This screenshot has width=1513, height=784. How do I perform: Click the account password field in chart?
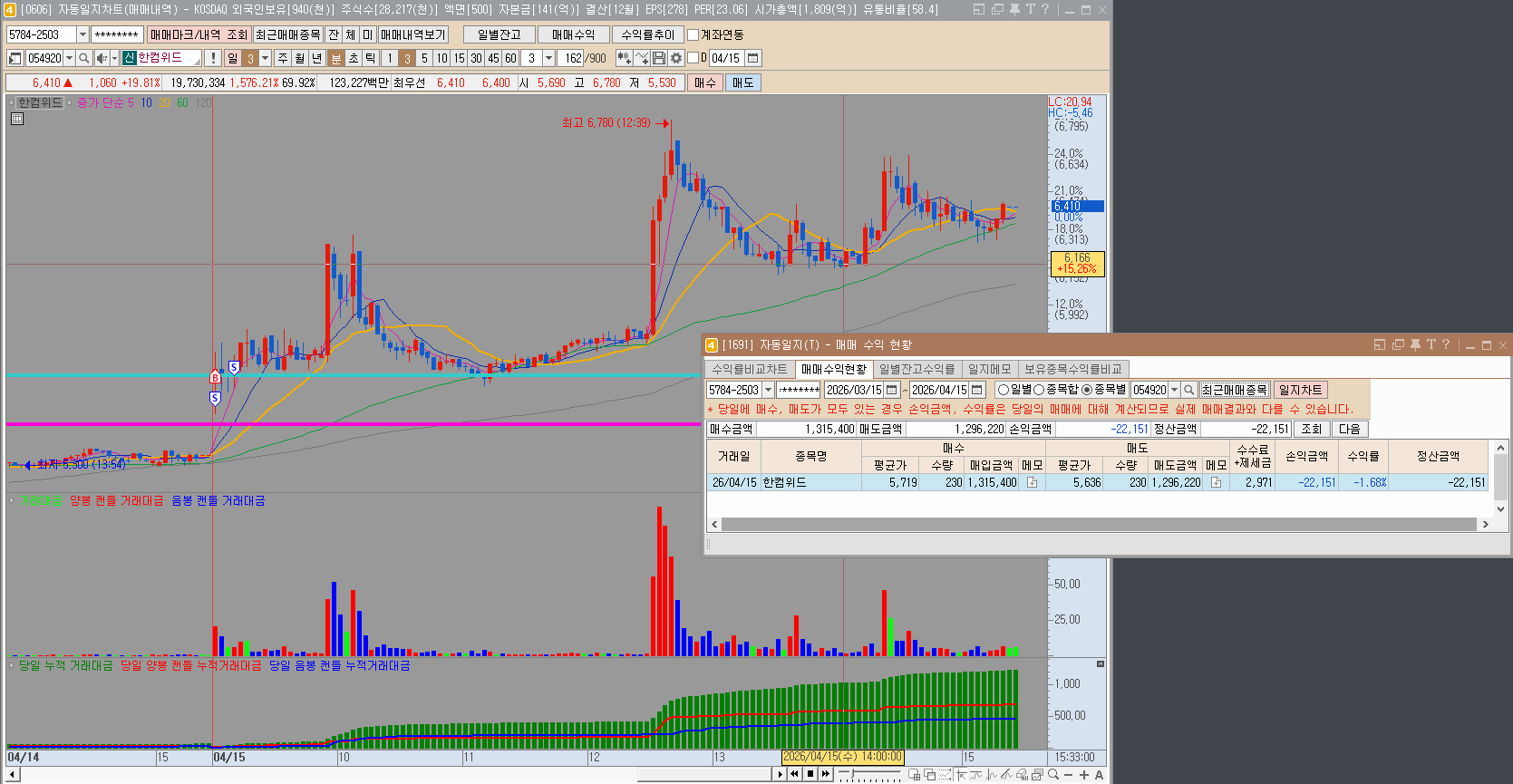(x=117, y=34)
